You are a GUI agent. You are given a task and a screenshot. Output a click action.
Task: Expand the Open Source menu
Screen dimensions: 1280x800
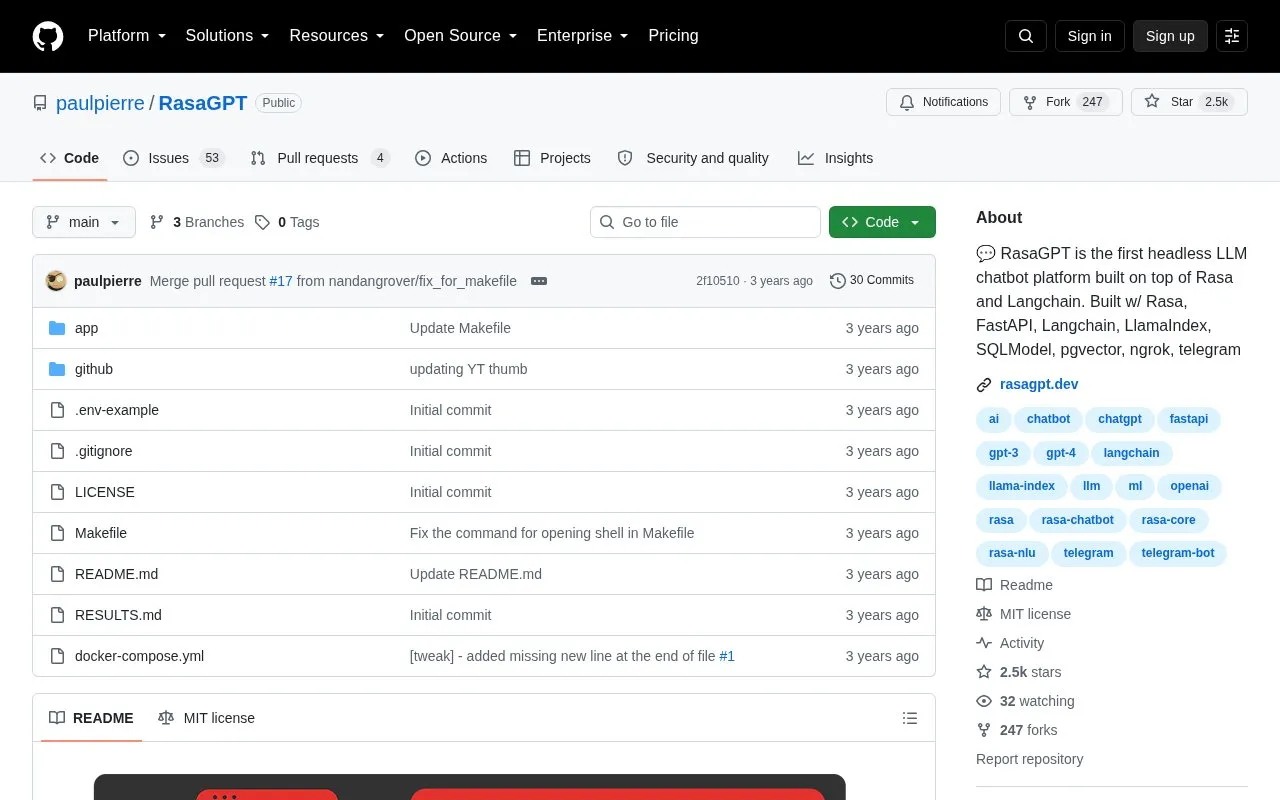pyautogui.click(x=461, y=36)
